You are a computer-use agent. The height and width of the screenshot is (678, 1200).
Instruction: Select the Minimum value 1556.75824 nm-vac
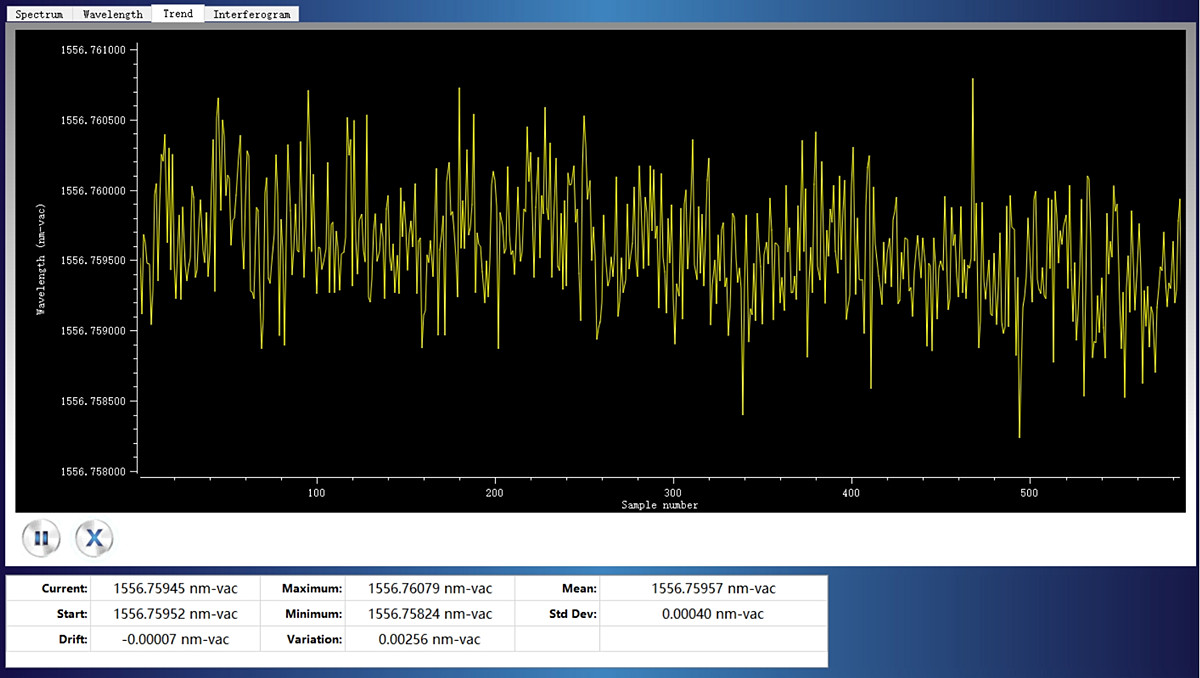[430, 613]
